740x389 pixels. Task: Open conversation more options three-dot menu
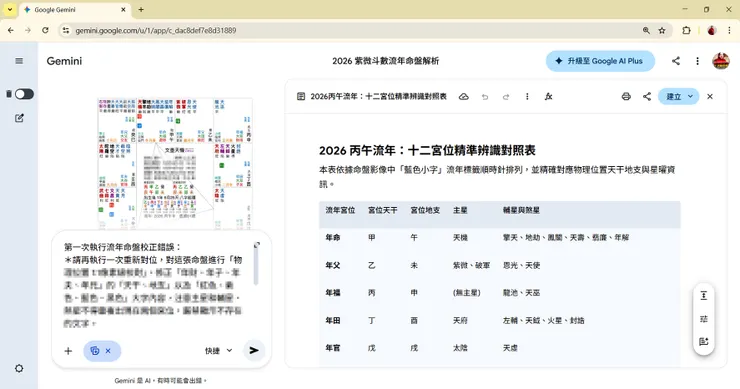[x=698, y=61]
